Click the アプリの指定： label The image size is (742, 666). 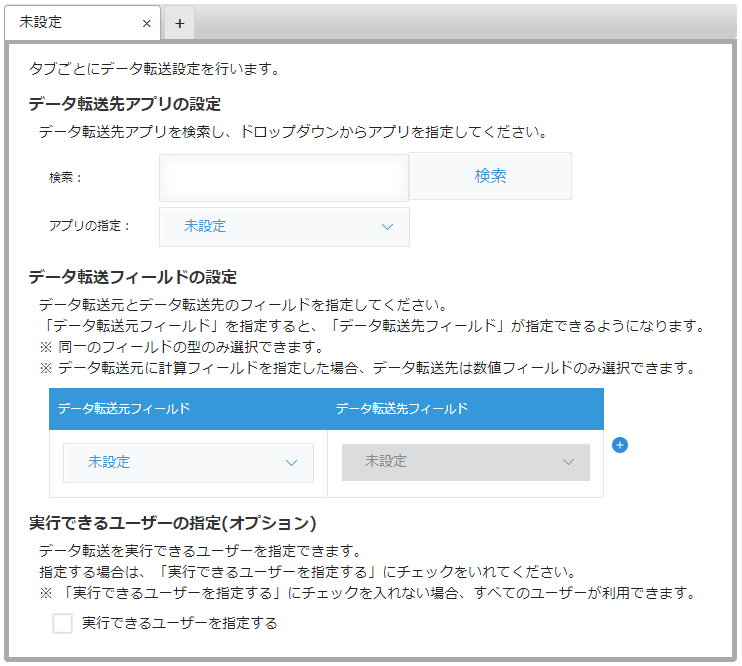pos(89,226)
